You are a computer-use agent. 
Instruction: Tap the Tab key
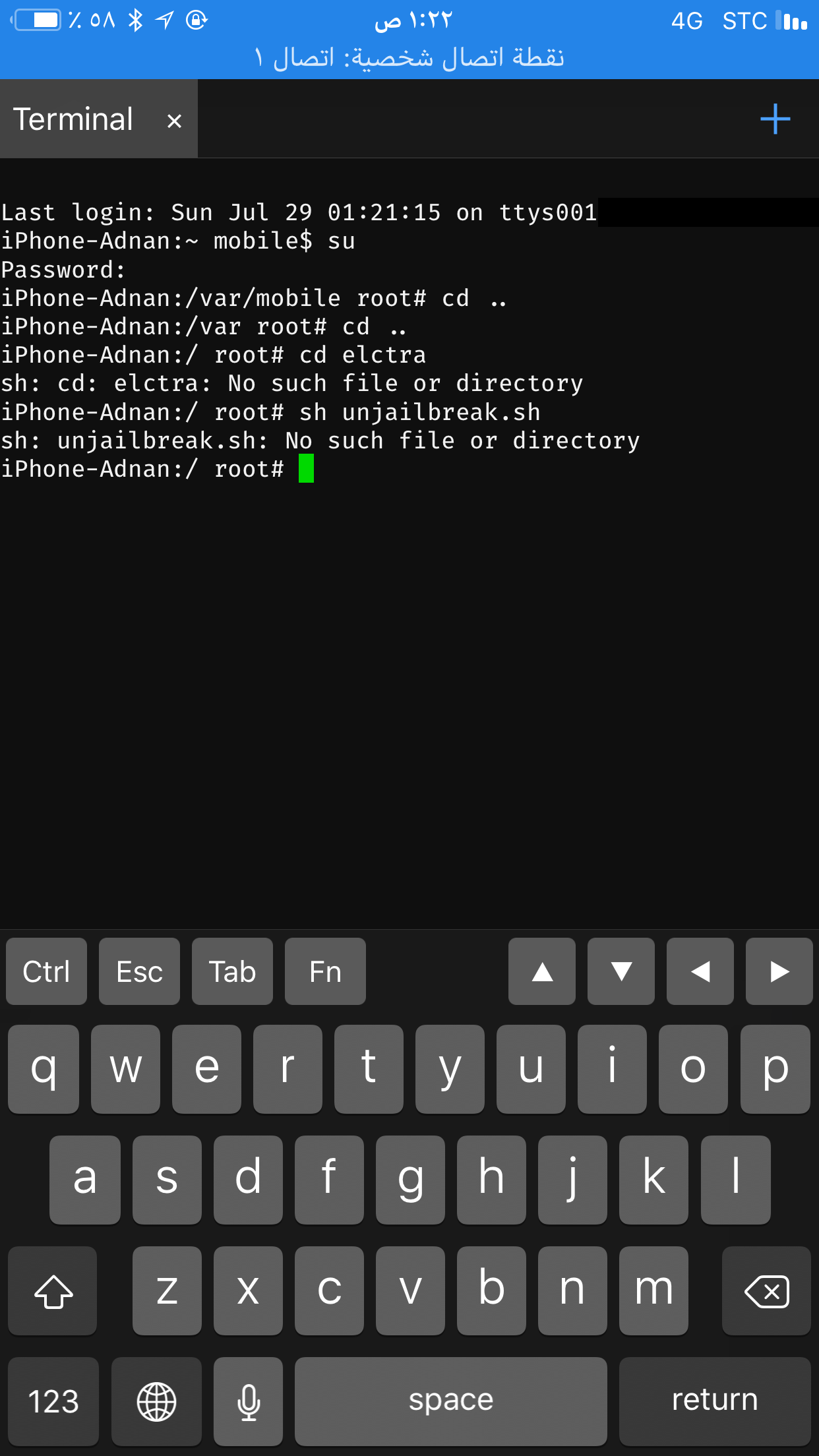coord(232,971)
